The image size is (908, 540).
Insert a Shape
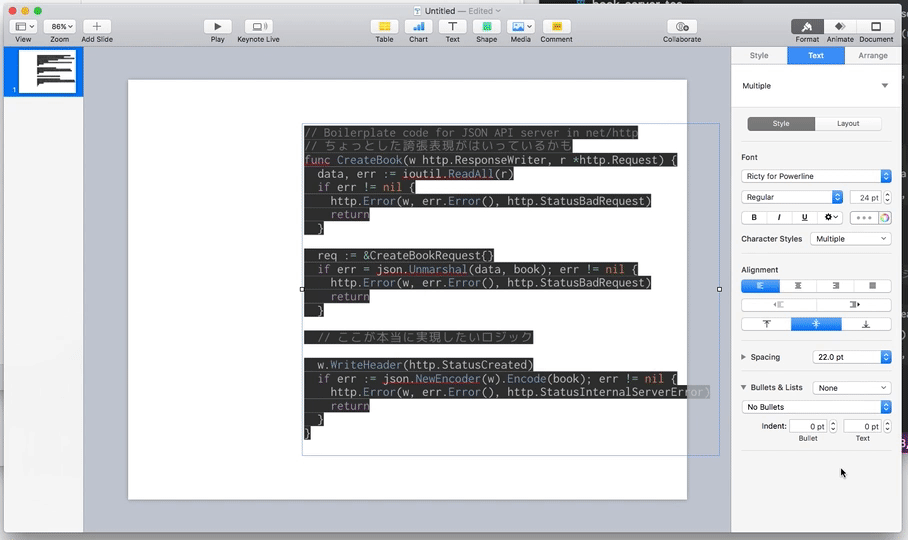(486, 26)
